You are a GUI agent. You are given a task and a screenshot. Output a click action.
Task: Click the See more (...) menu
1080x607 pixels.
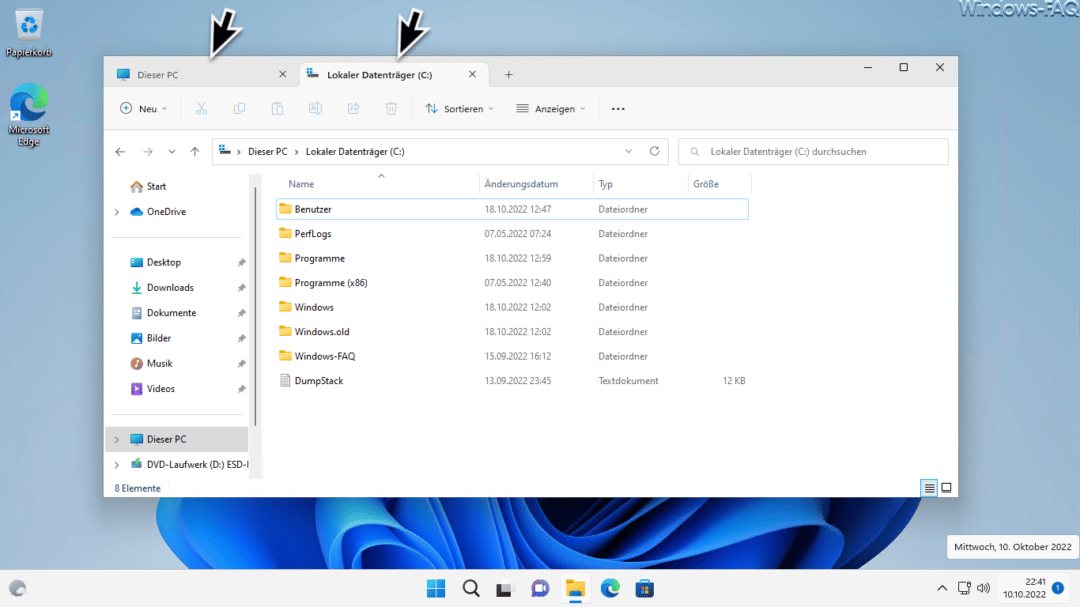[x=617, y=108]
